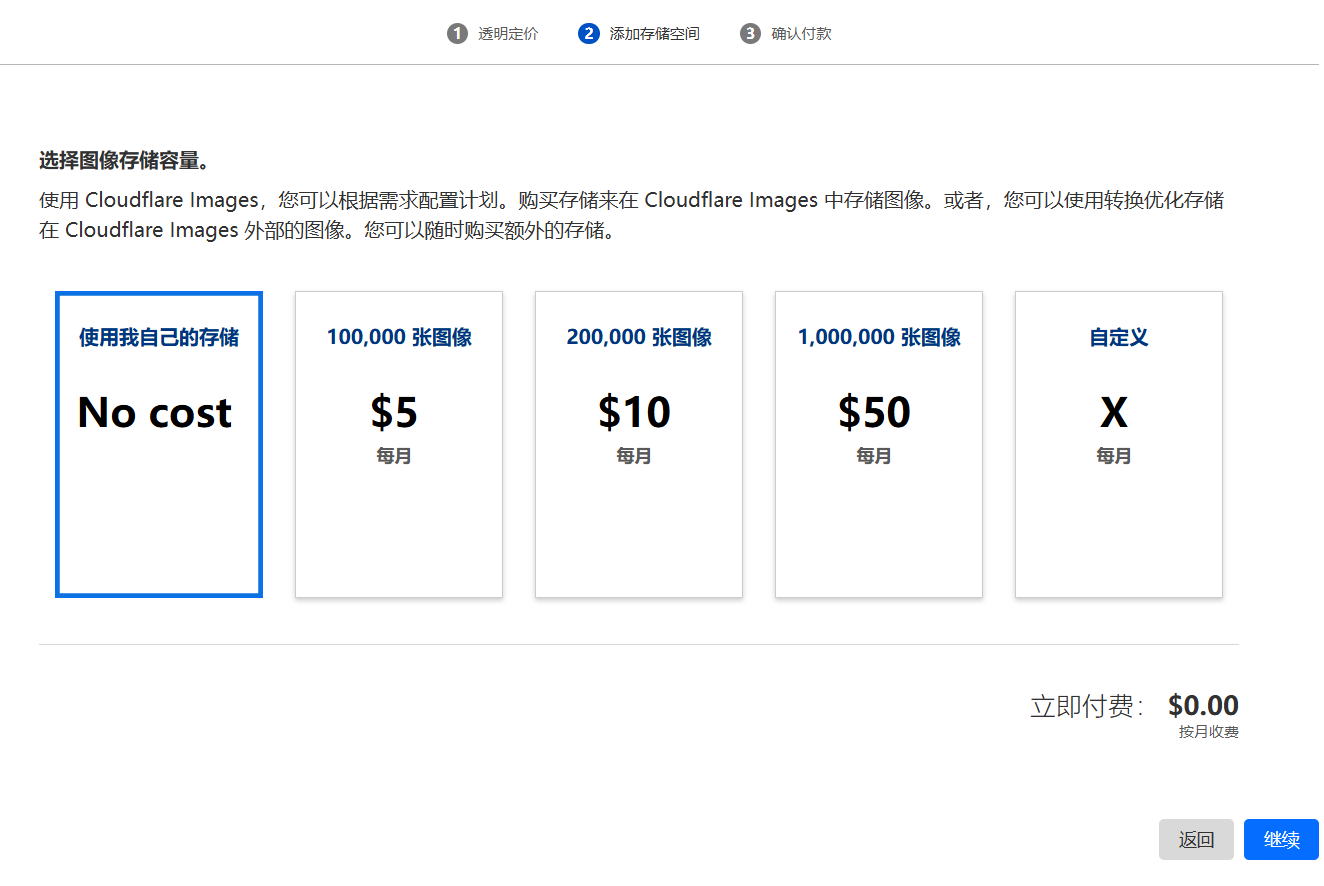
Task: Click the $0.00 total amount
Action: [1203, 705]
